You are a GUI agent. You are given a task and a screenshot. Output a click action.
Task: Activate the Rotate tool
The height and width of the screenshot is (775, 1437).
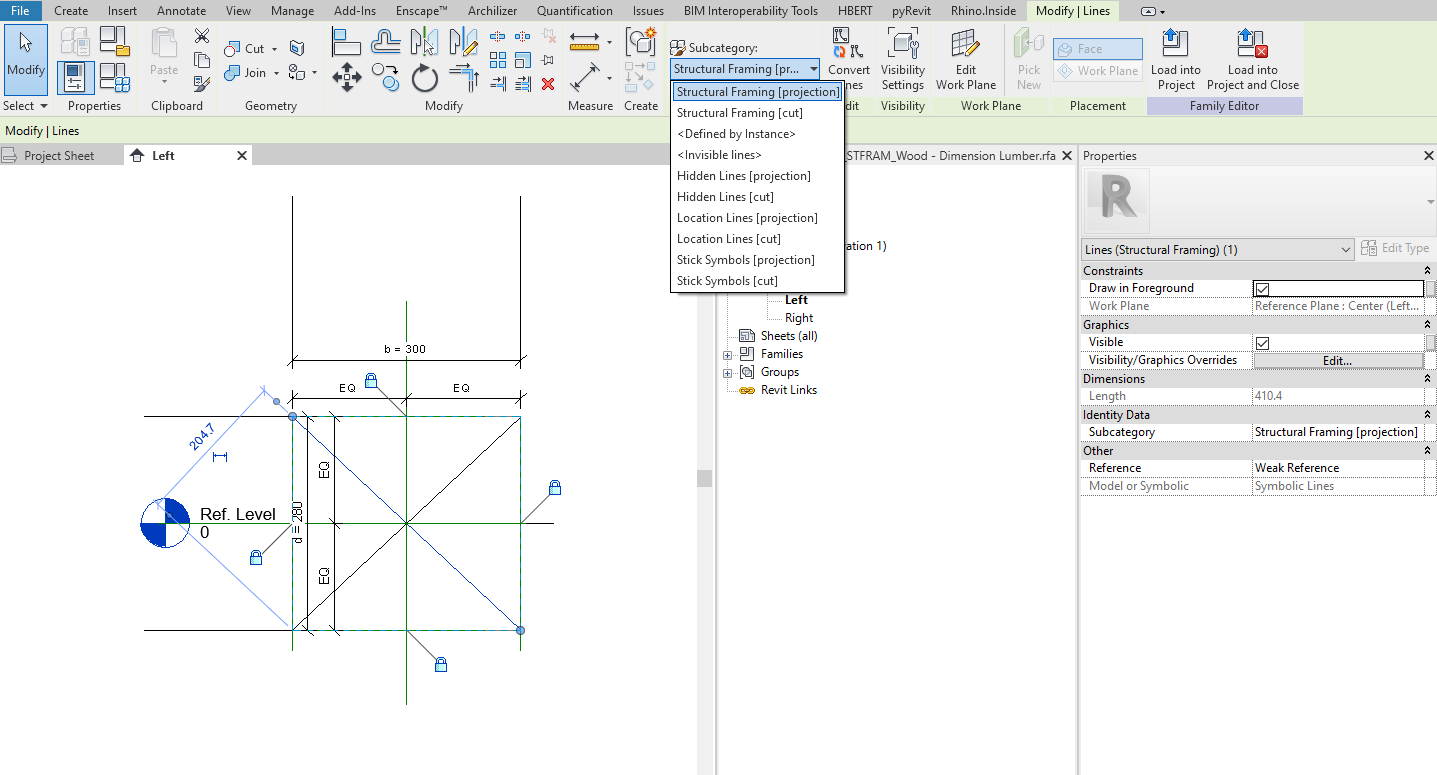[x=425, y=77]
